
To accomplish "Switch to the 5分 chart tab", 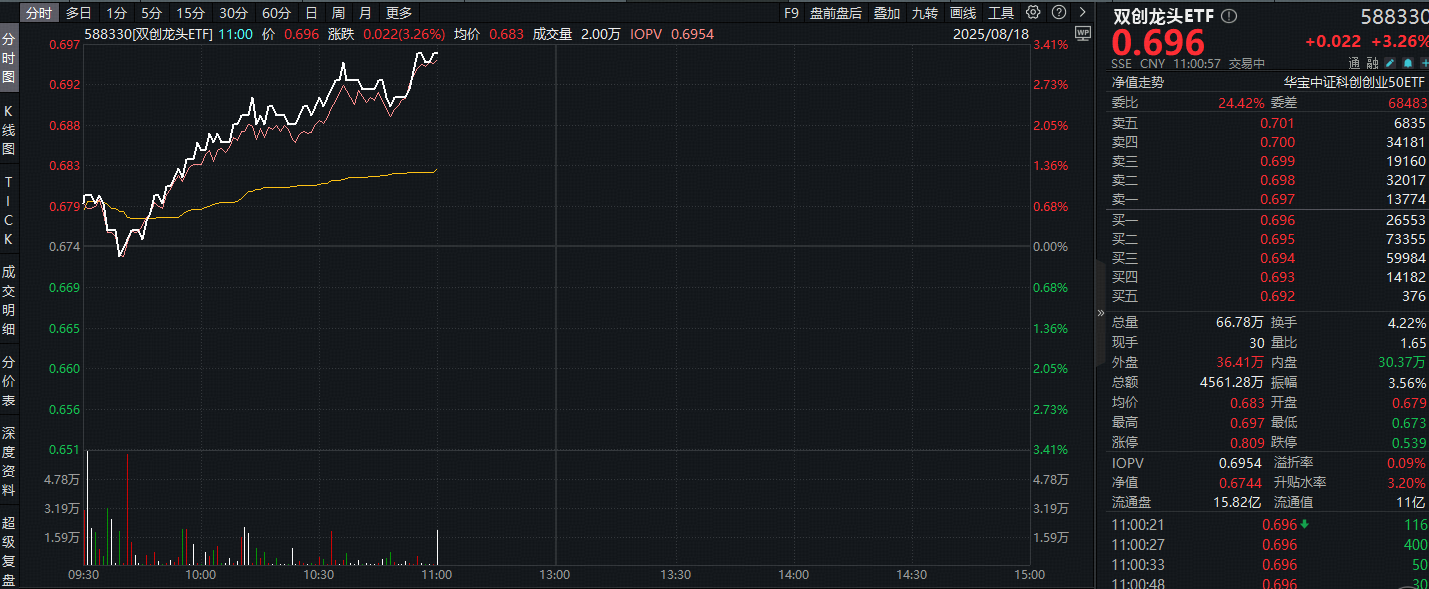I will (x=151, y=13).
